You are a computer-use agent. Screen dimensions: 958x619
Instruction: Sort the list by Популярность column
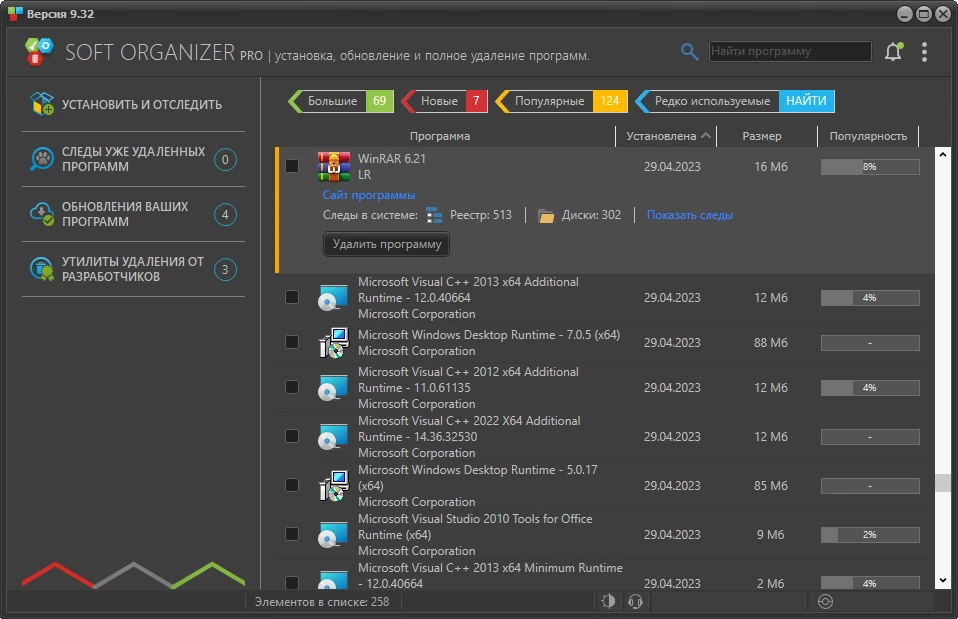868,136
